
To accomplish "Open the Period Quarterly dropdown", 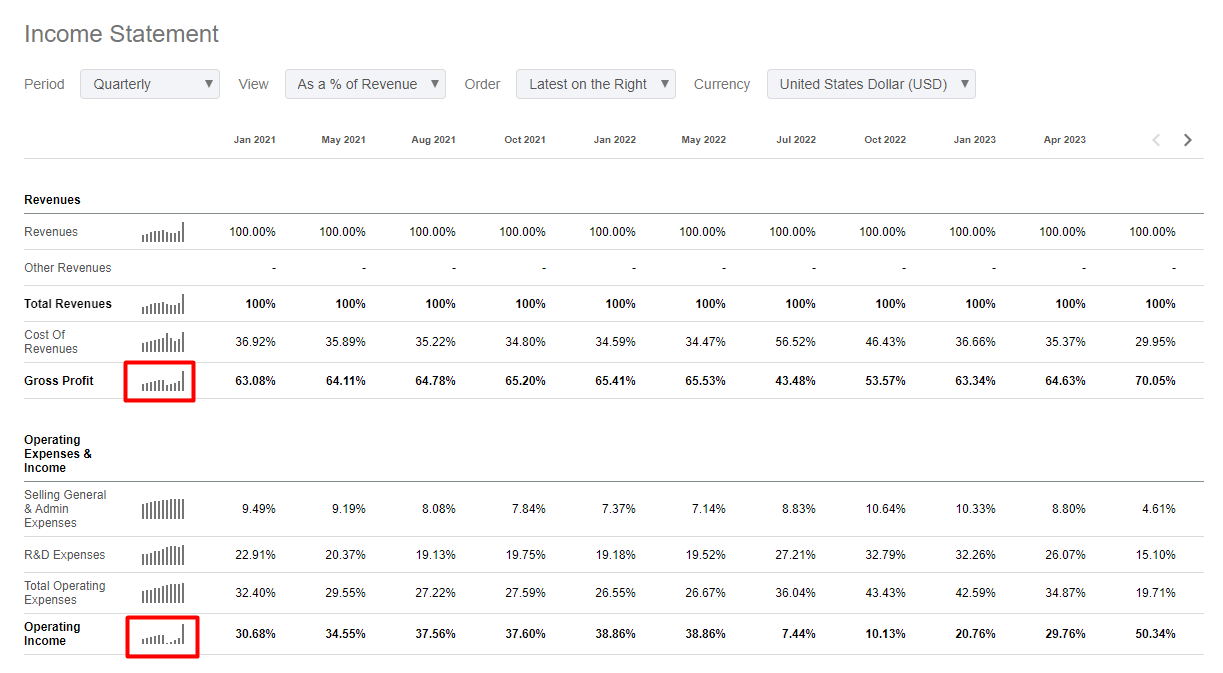I will (x=150, y=84).
